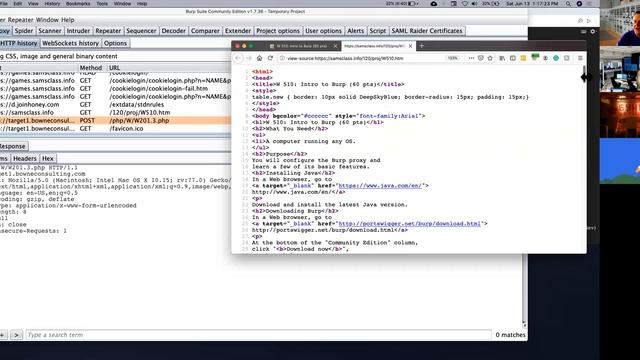
Task: Open the macOS History menu
Action: [x=52, y=4]
